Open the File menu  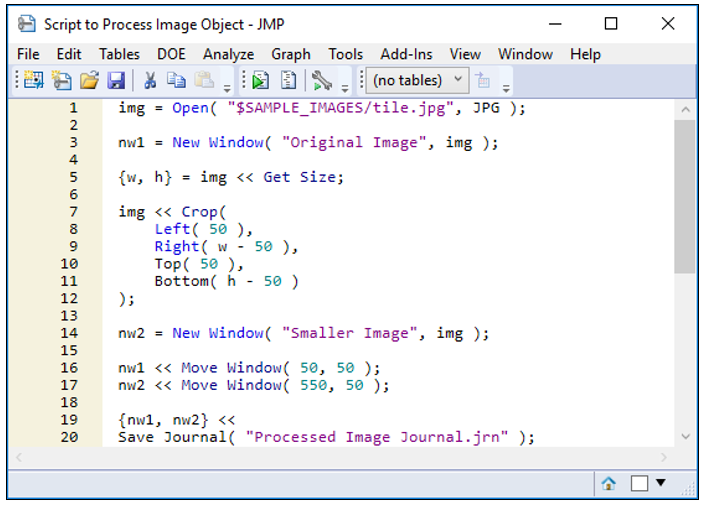(28, 54)
